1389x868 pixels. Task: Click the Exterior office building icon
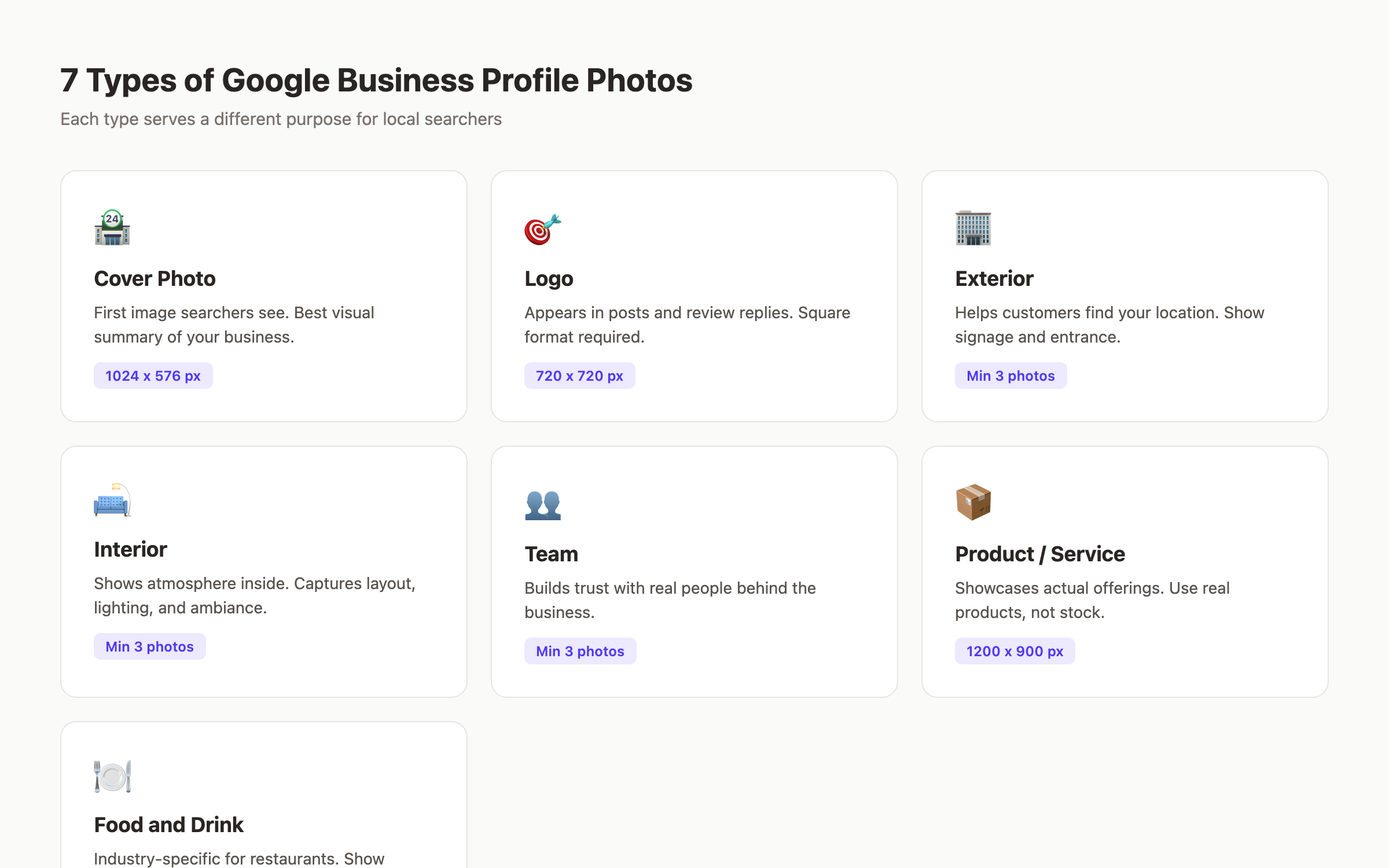973,228
